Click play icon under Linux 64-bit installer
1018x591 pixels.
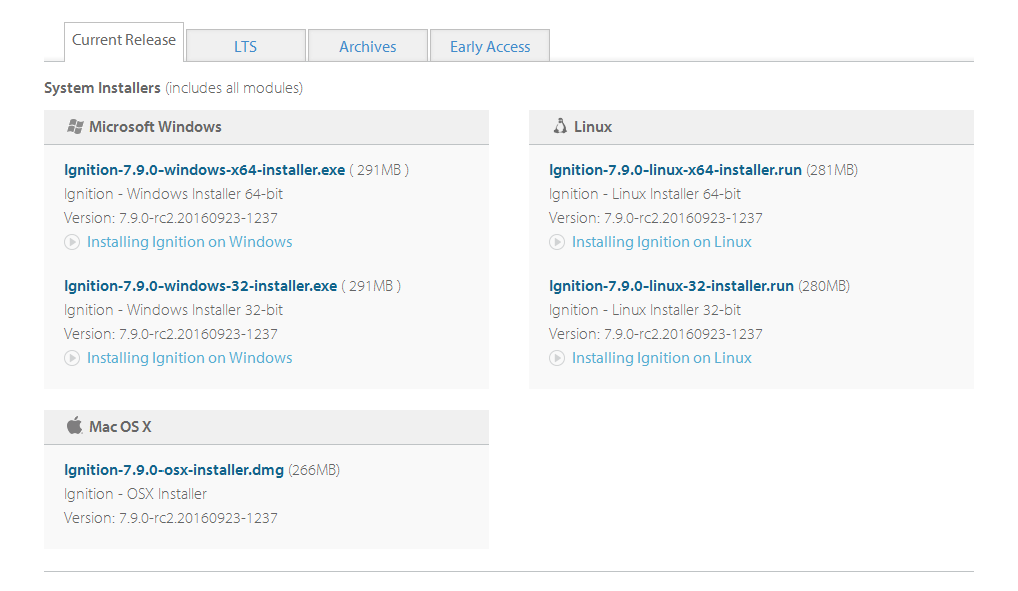pyautogui.click(x=557, y=242)
